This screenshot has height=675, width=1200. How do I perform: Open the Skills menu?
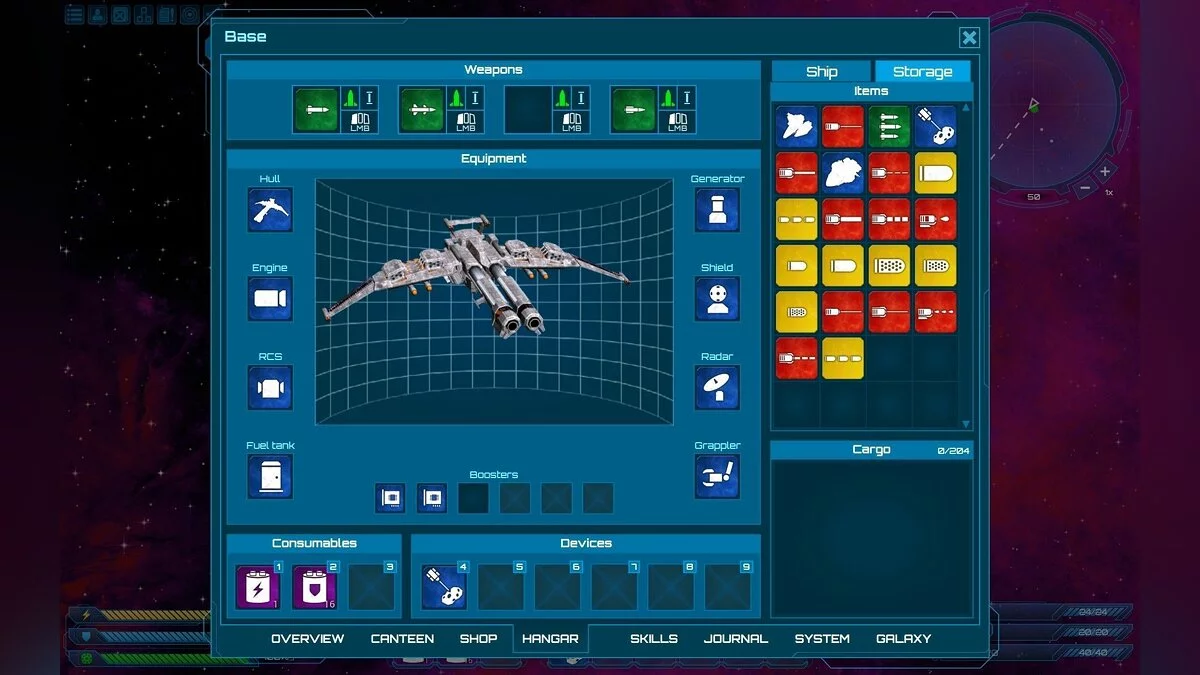click(x=653, y=638)
